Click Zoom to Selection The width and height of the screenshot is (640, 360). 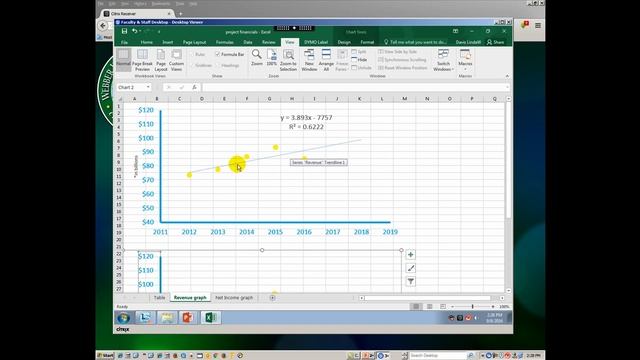tap(288, 60)
